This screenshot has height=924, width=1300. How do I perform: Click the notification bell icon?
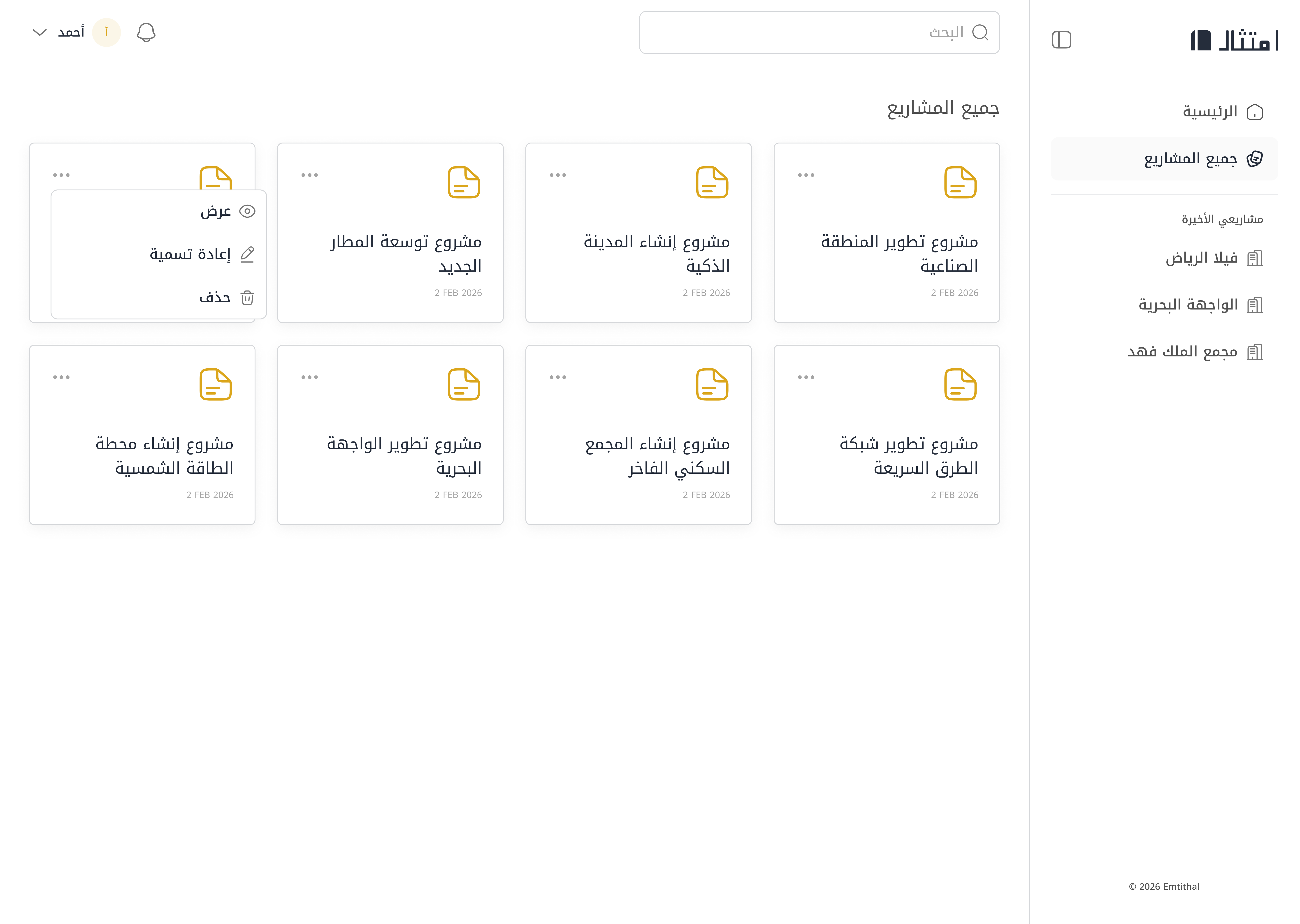[x=146, y=32]
